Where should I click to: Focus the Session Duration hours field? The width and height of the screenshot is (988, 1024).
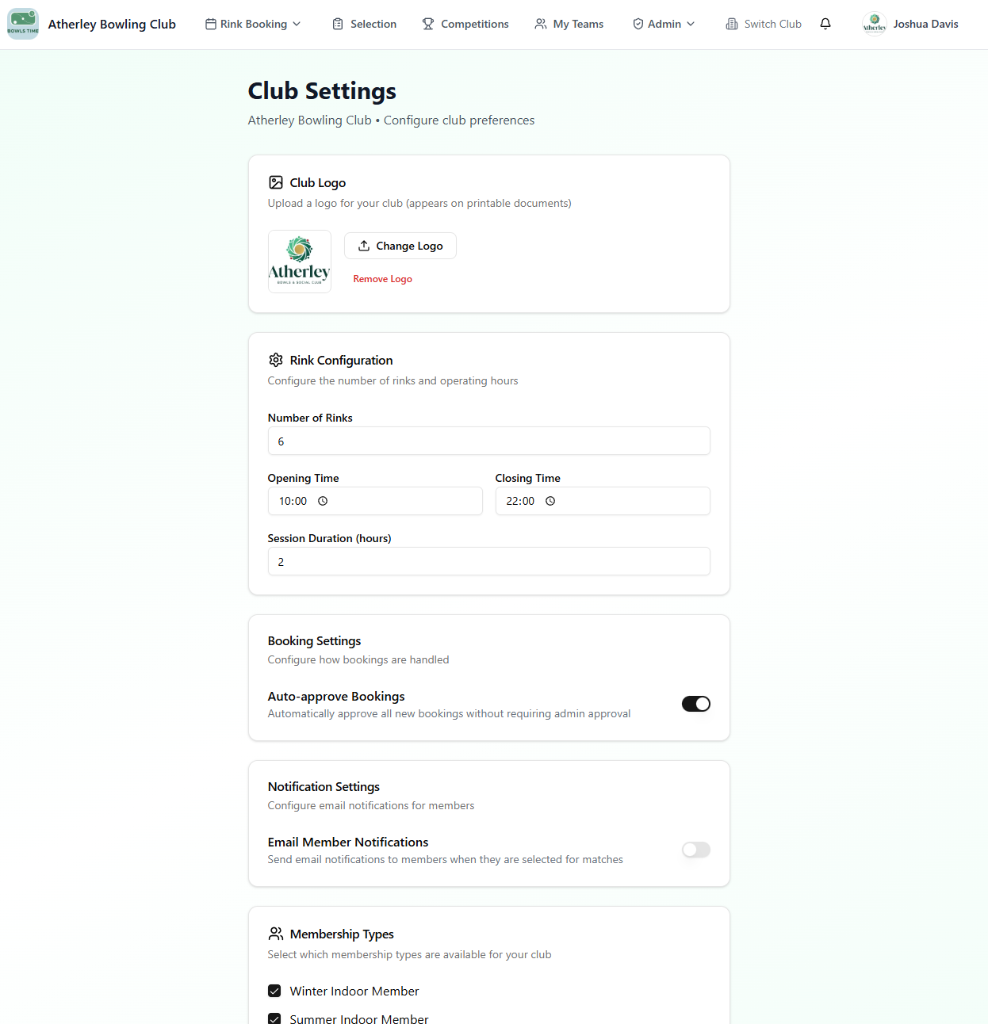click(x=489, y=562)
